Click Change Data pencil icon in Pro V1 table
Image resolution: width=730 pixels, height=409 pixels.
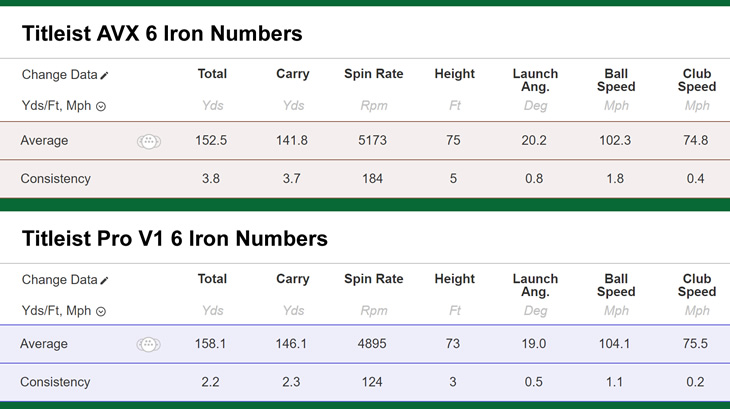pyautogui.click(x=104, y=281)
